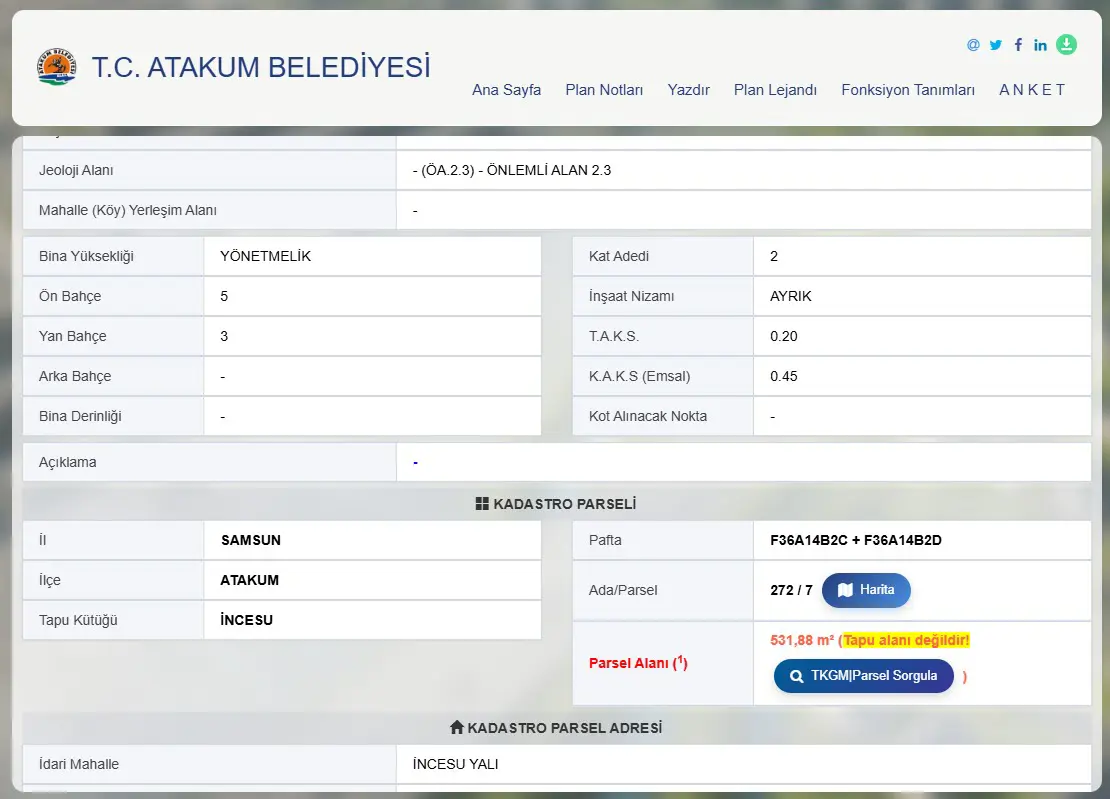Click the Ada/Parsel value 272 / 7
Image resolution: width=1110 pixels, height=799 pixels.
coord(791,590)
